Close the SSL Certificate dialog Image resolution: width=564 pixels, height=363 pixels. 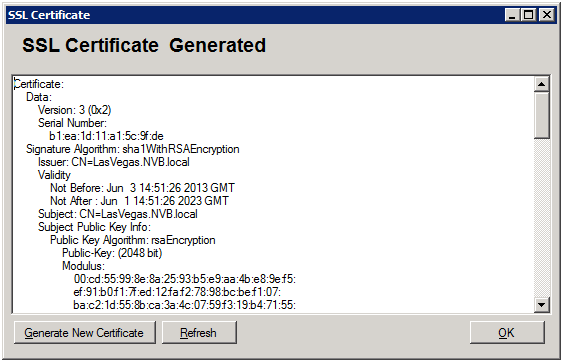(x=546, y=15)
